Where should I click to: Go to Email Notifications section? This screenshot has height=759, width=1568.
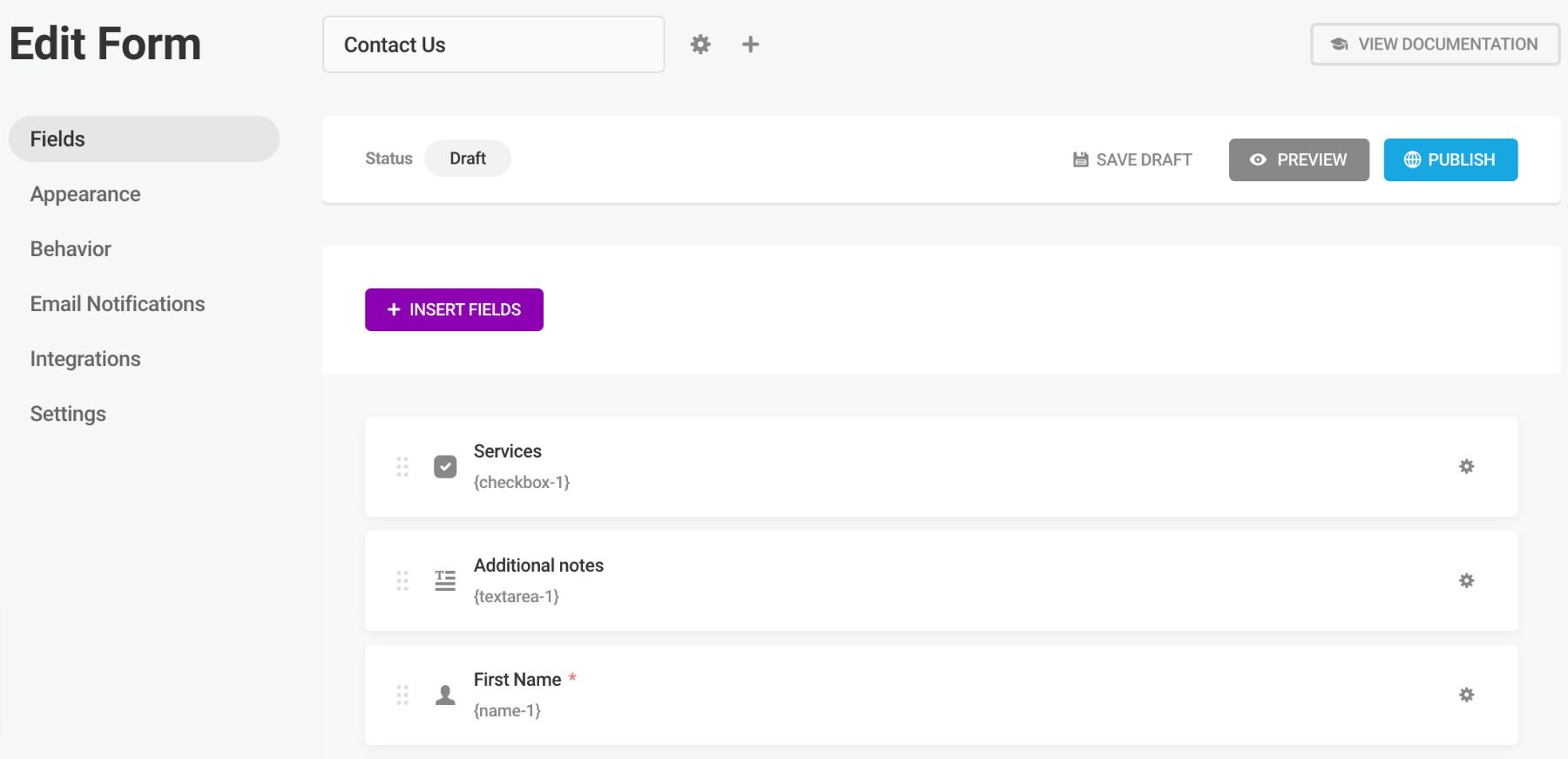[118, 304]
